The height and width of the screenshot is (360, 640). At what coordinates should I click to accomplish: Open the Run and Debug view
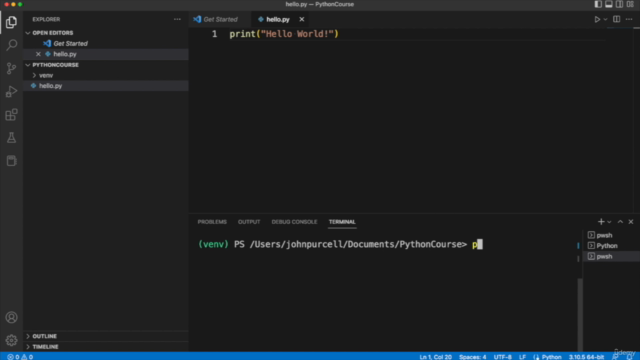pyautogui.click(x=11, y=91)
